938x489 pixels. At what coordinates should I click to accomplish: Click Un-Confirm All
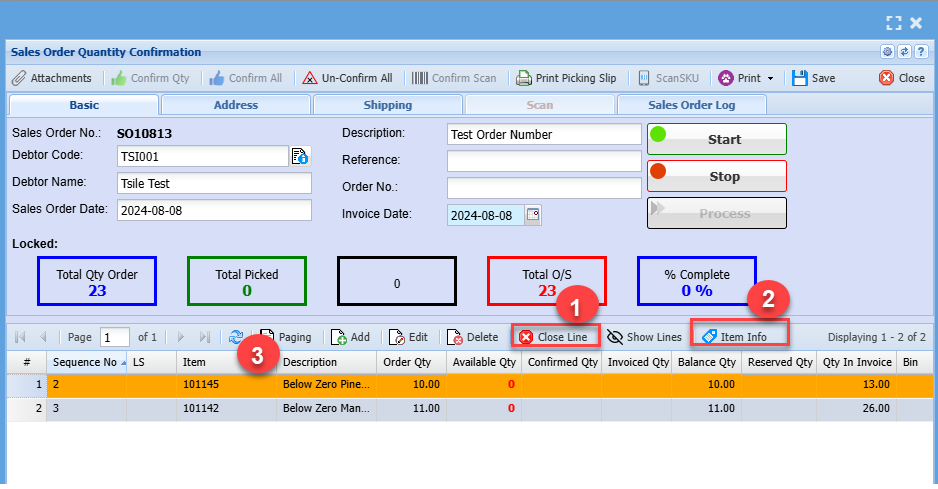(348, 78)
